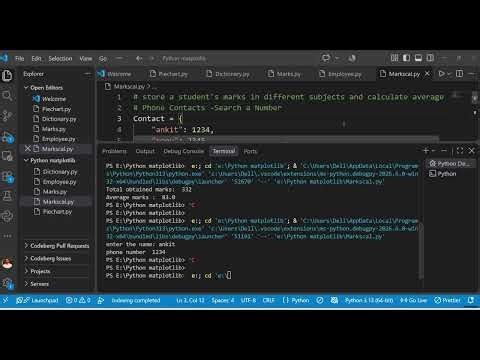Open the Explorer view in activity bar

click(x=7, y=76)
